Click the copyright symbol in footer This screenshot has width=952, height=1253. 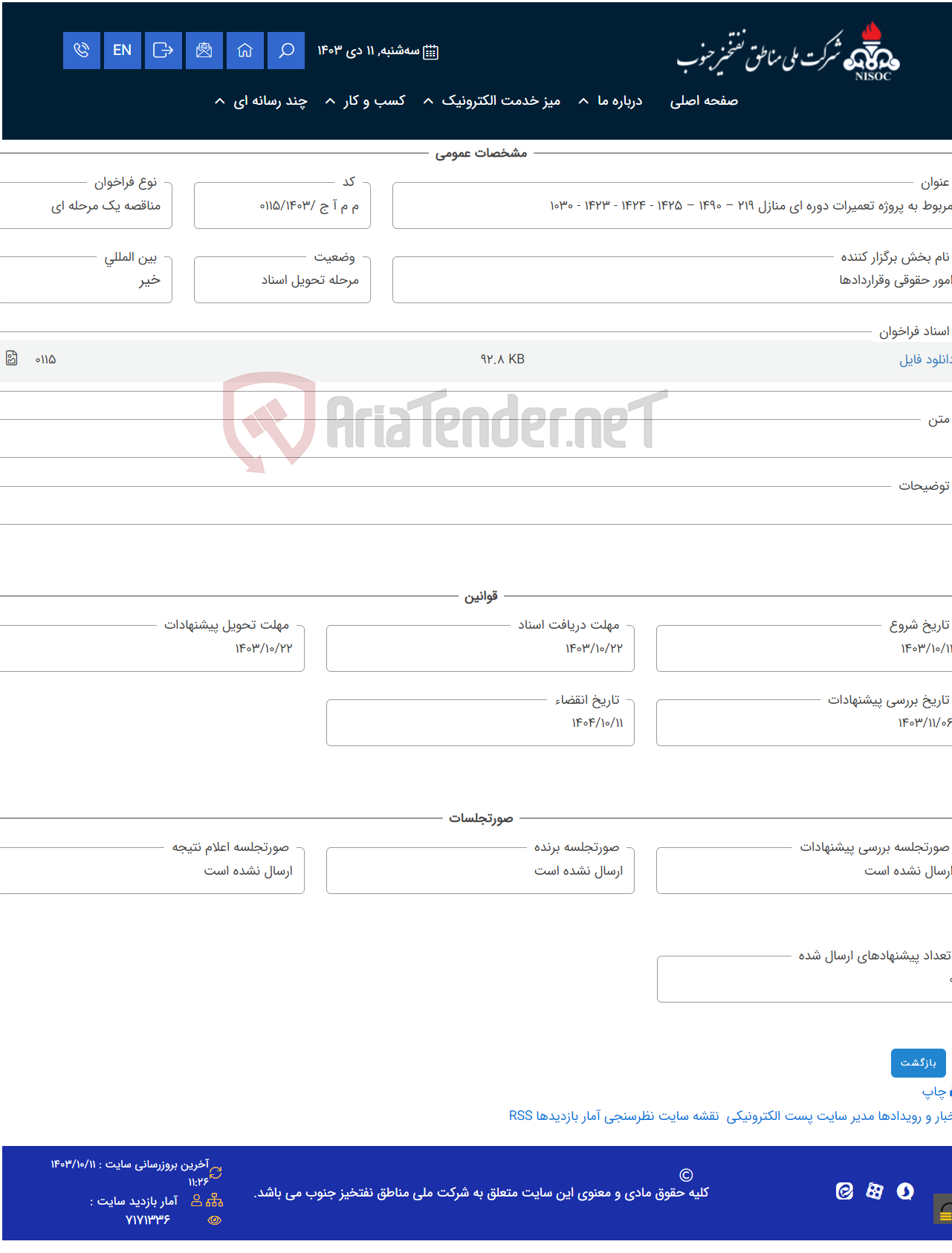click(x=686, y=1175)
